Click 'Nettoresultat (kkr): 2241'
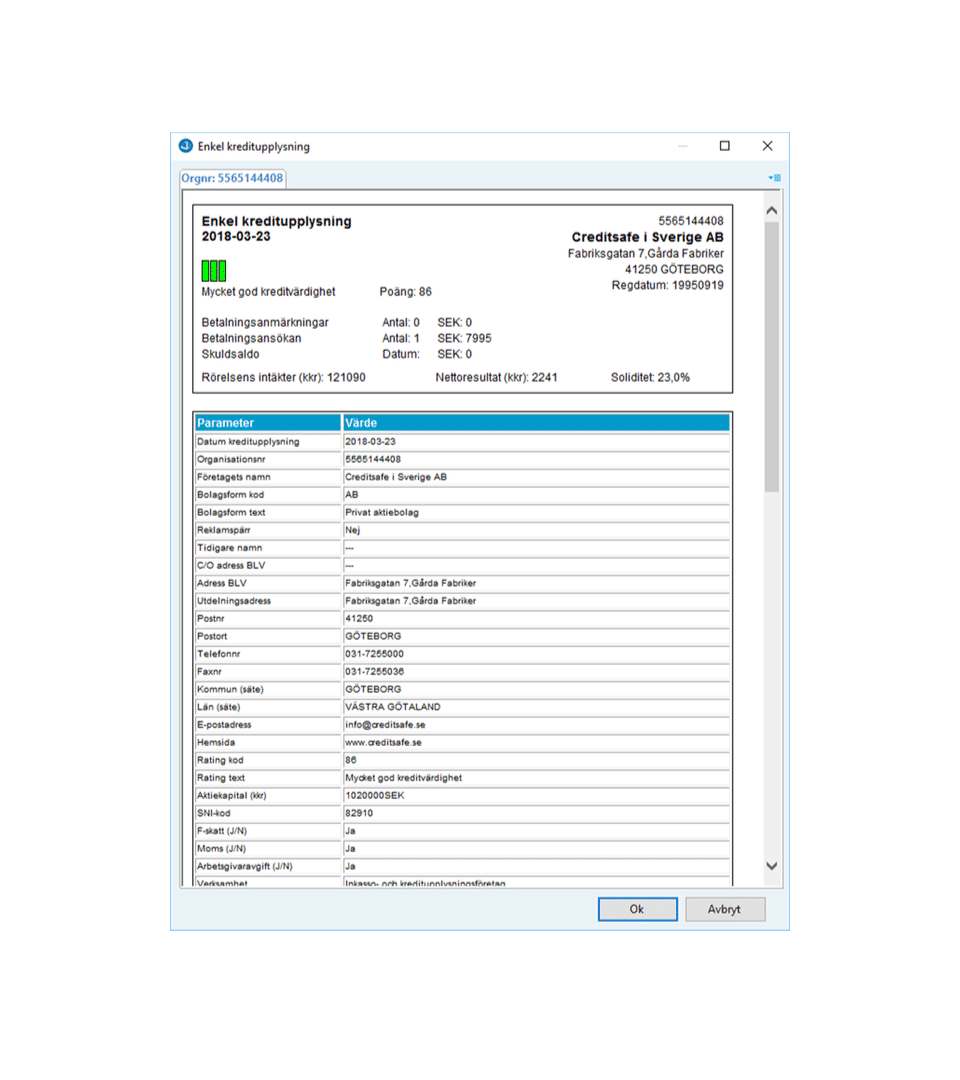The width and height of the screenshot is (960, 1080). pyautogui.click(x=497, y=377)
